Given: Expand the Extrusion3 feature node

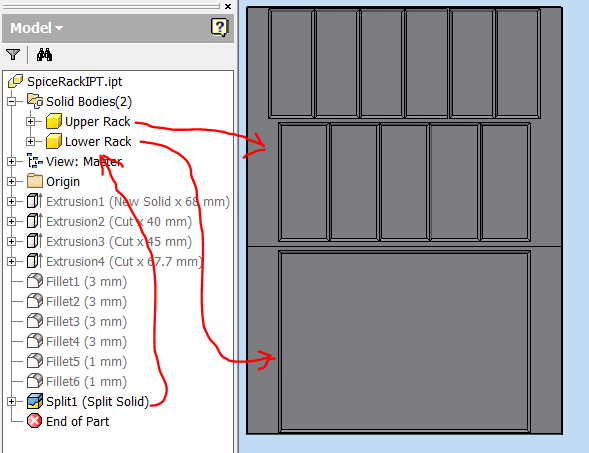Looking at the screenshot, I should (12, 241).
